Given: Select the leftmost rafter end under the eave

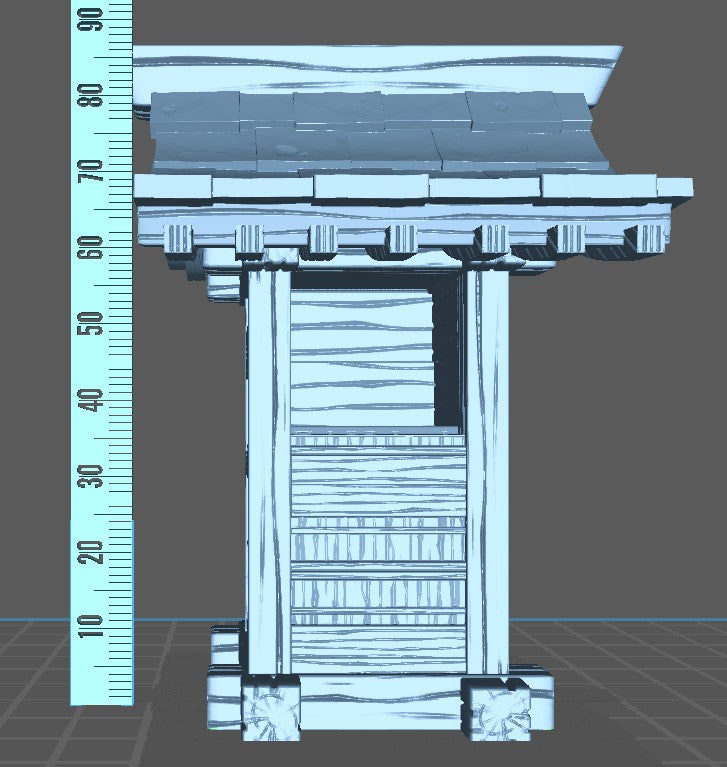Looking at the screenshot, I should click(177, 239).
